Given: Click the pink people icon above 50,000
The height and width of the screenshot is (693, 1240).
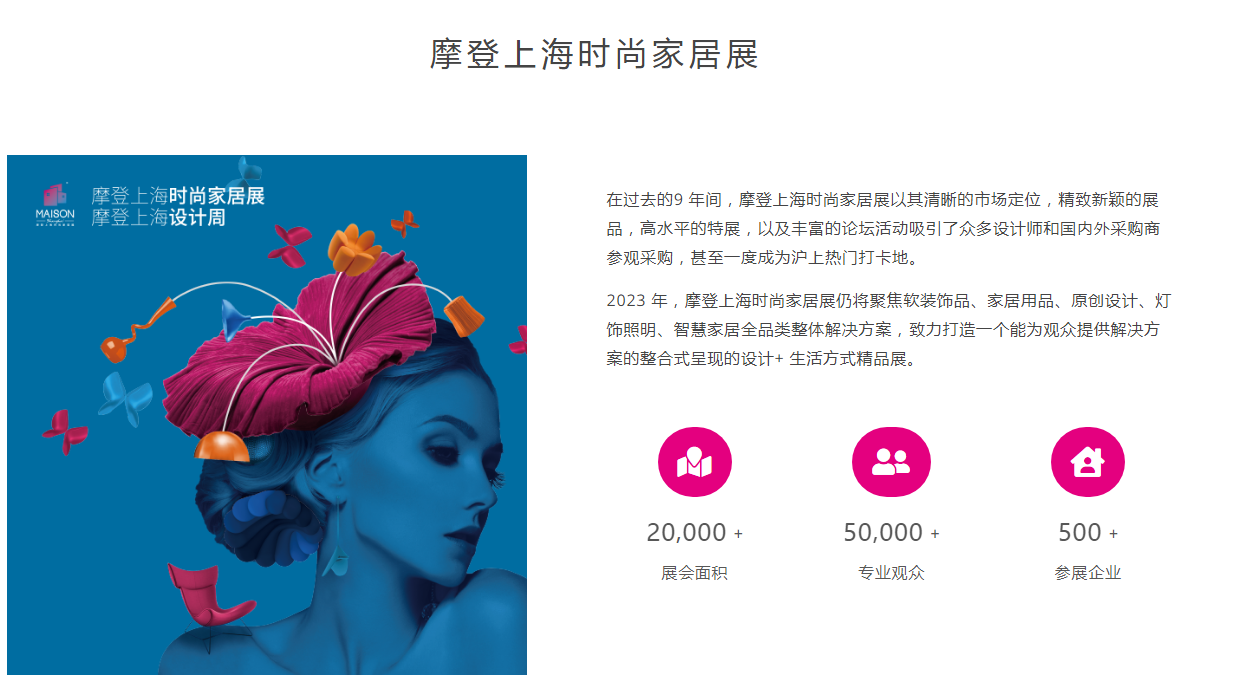Looking at the screenshot, I should tap(891, 462).
